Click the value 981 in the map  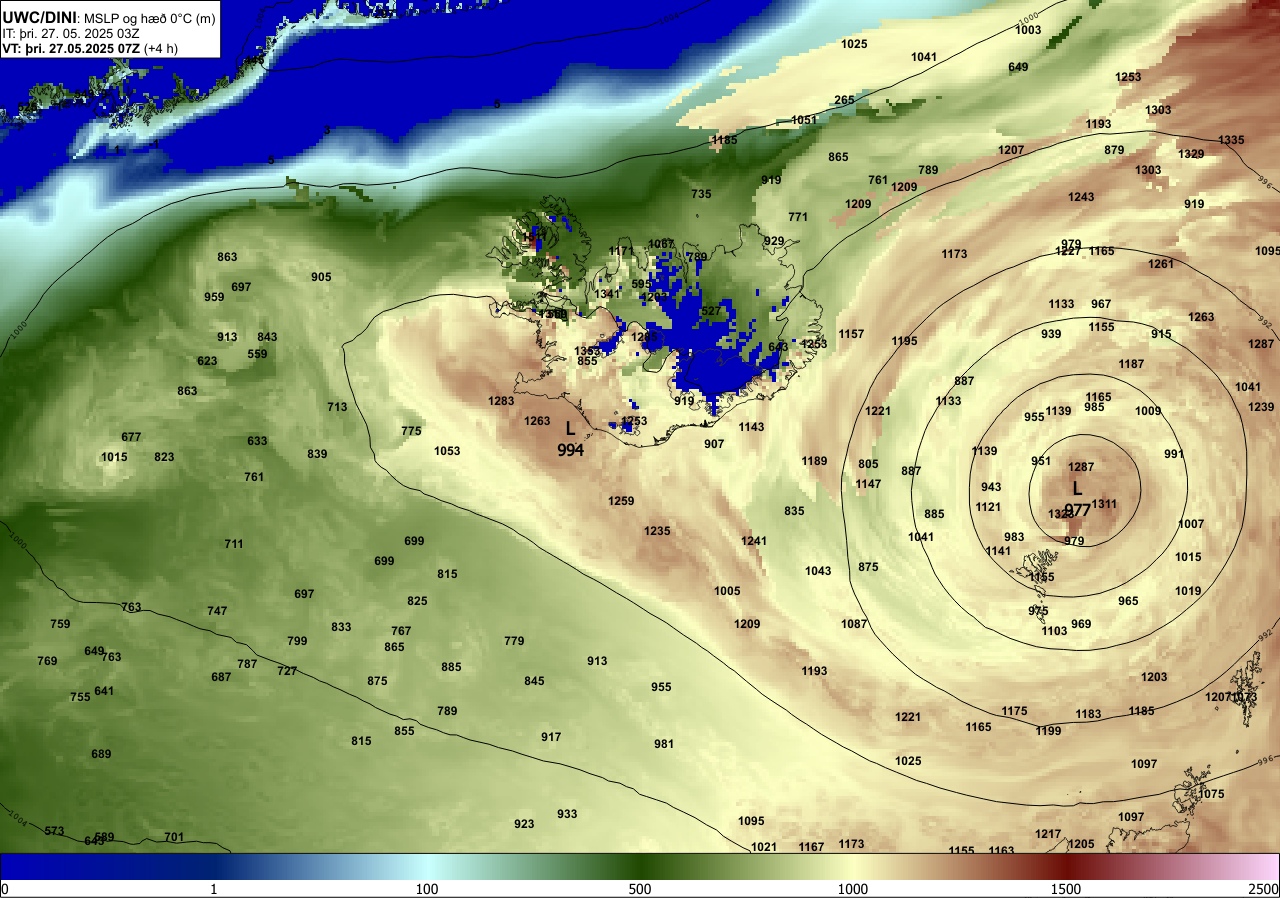pyautogui.click(x=664, y=744)
